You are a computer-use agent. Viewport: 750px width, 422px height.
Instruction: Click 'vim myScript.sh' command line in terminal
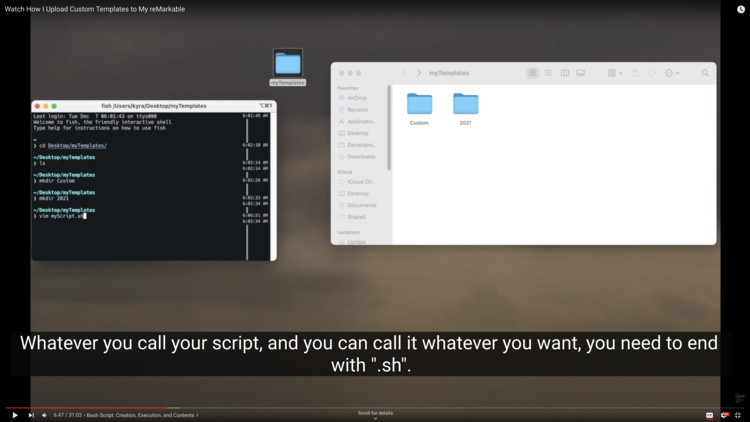point(59,216)
